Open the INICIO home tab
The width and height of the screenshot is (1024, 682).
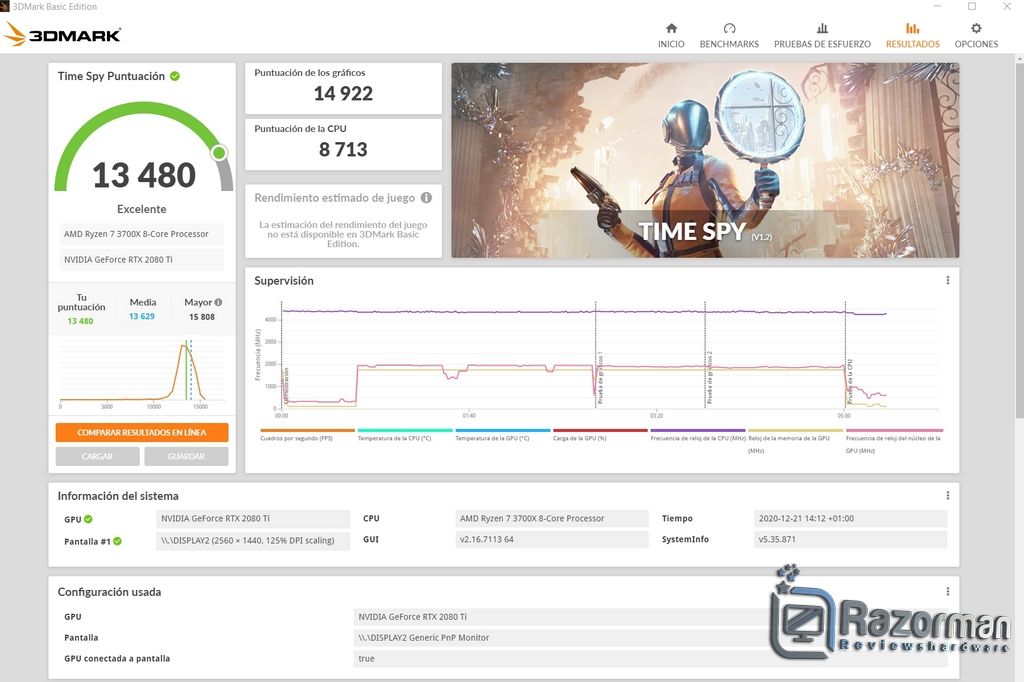coord(671,36)
